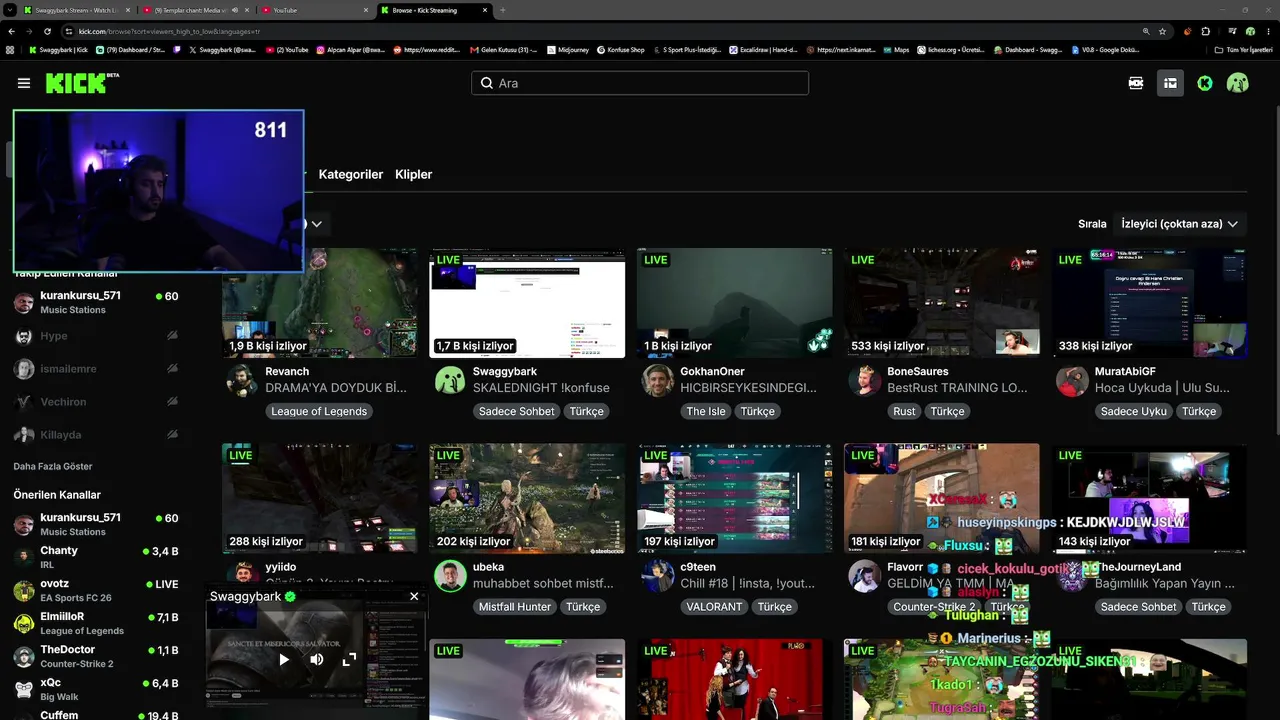Click ElmiilloR's avatar in sidebar
The width and height of the screenshot is (1280, 720).
point(24,623)
